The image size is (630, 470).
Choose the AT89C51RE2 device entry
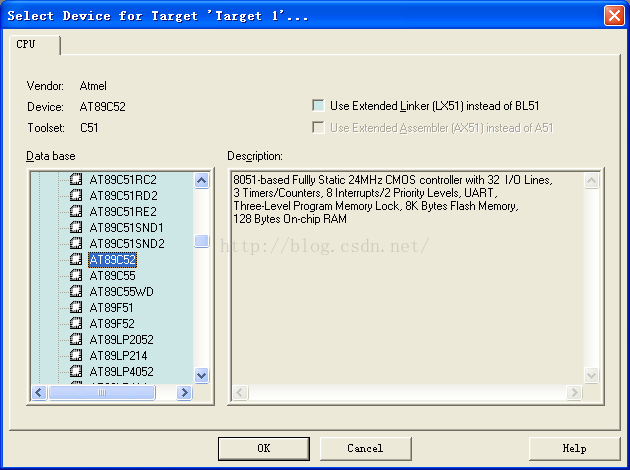(123, 212)
